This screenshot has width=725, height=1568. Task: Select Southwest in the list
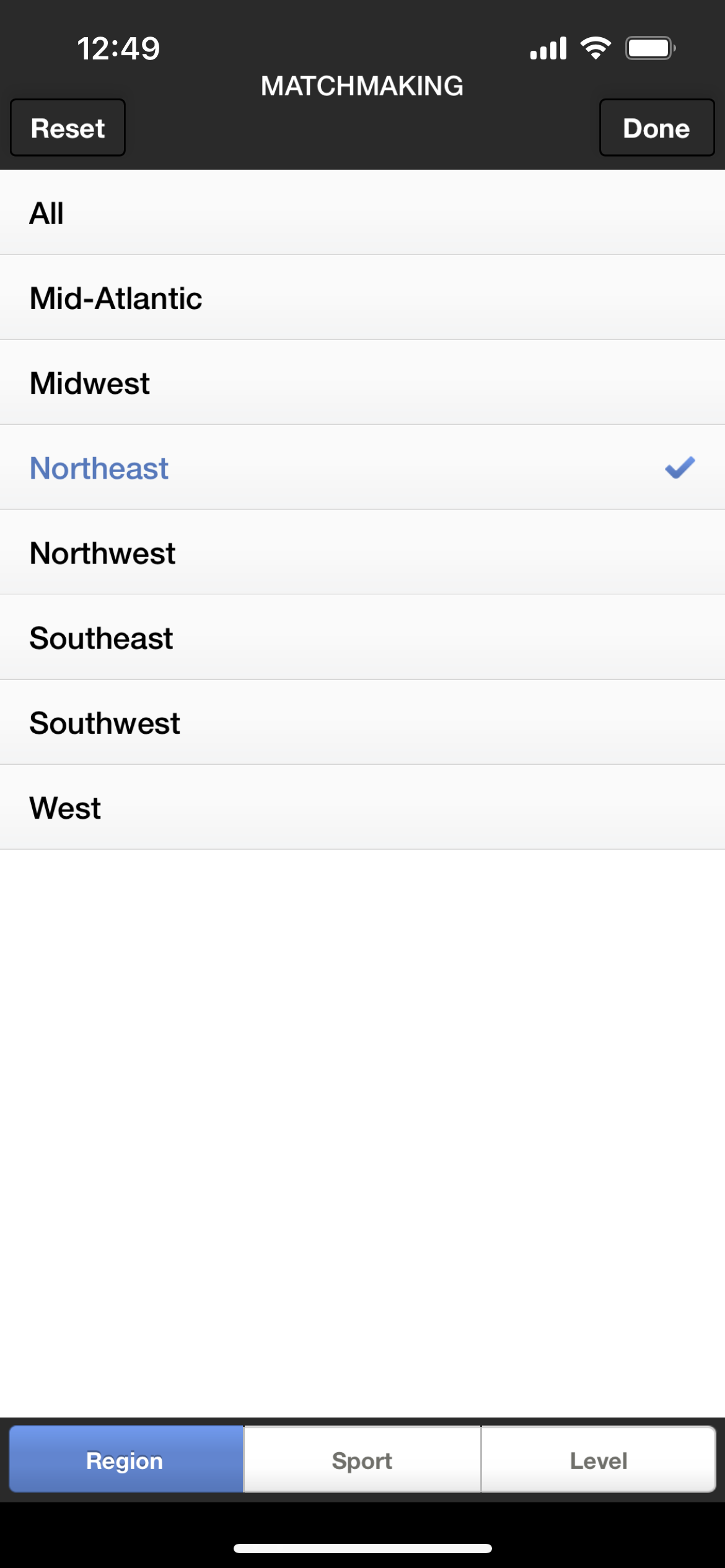(362, 722)
